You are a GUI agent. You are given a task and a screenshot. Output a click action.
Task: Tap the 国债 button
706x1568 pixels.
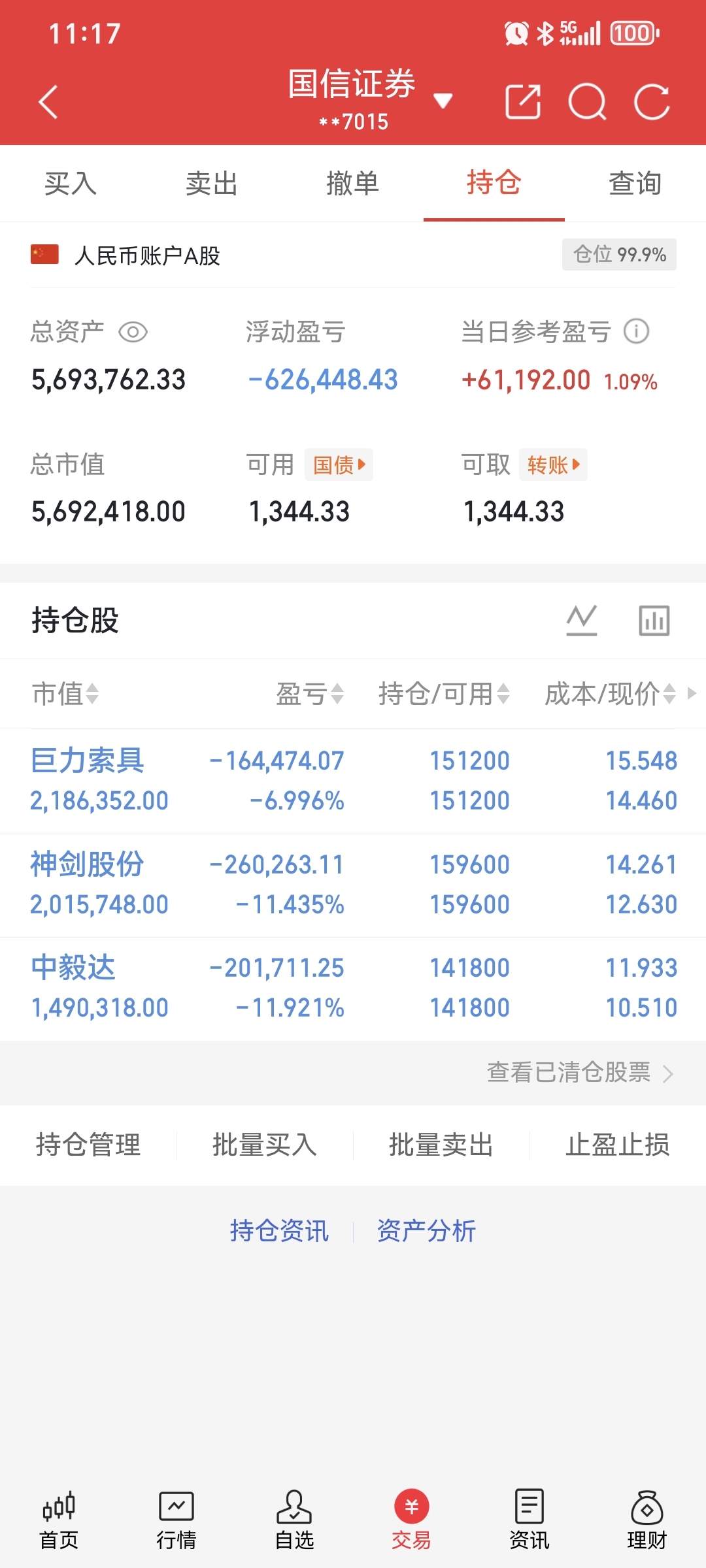click(x=339, y=465)
